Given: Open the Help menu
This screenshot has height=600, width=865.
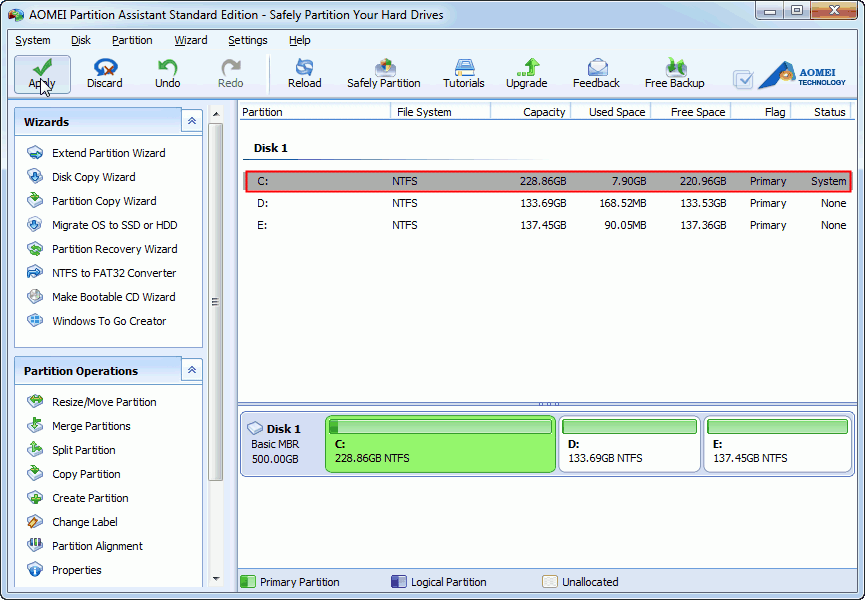Looking at the screenshot, I should pos(300,40).
